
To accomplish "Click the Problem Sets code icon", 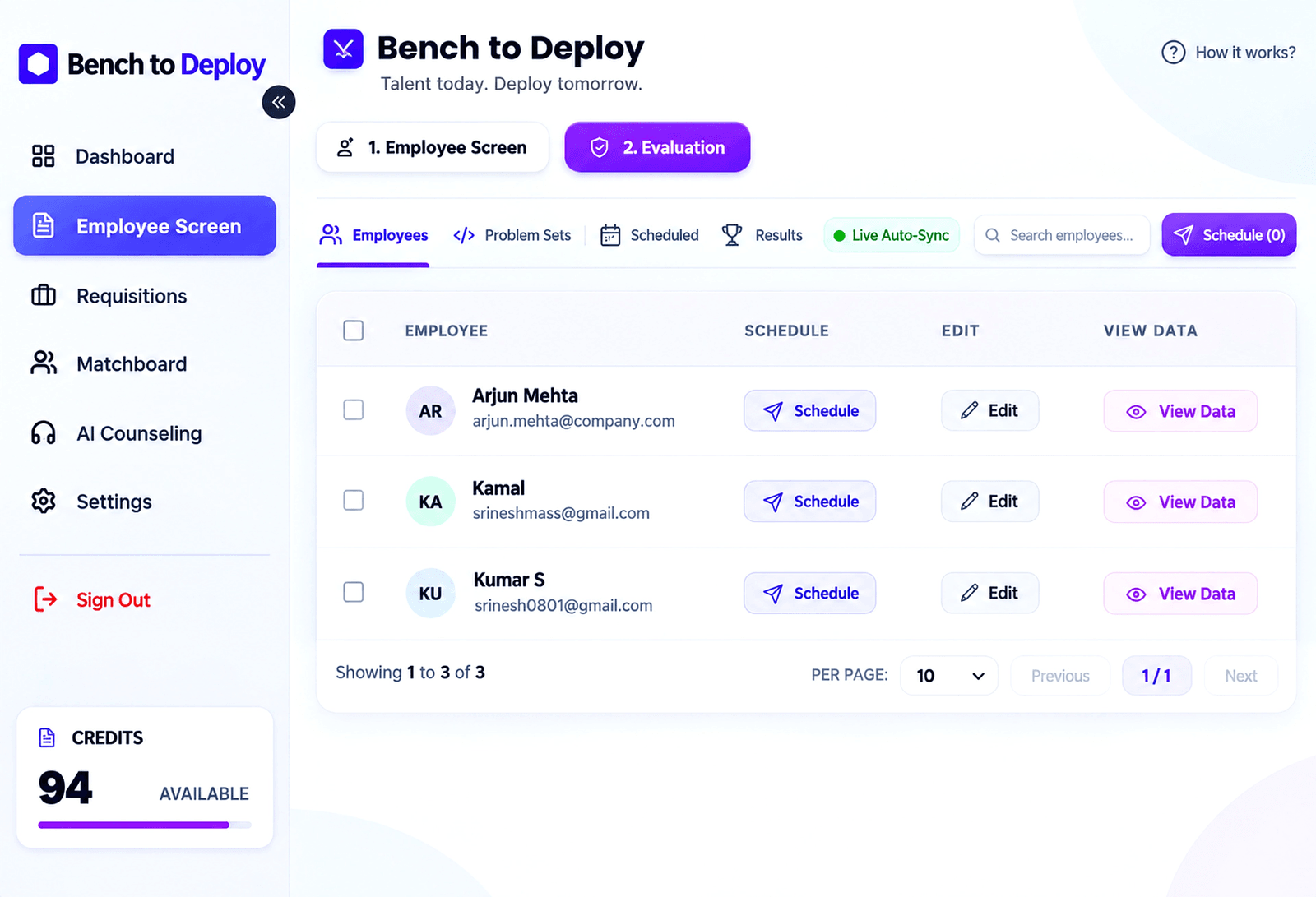I will pos(464,235).
